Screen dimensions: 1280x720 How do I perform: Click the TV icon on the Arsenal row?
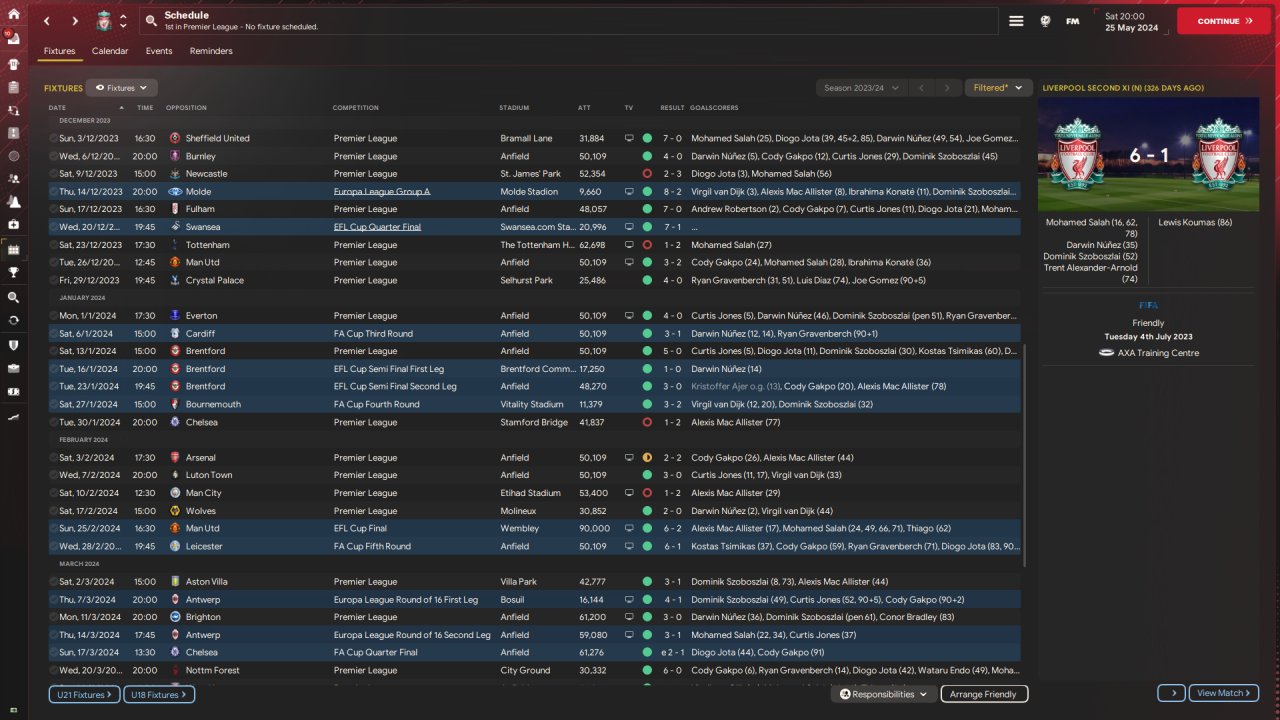(629, 457)
